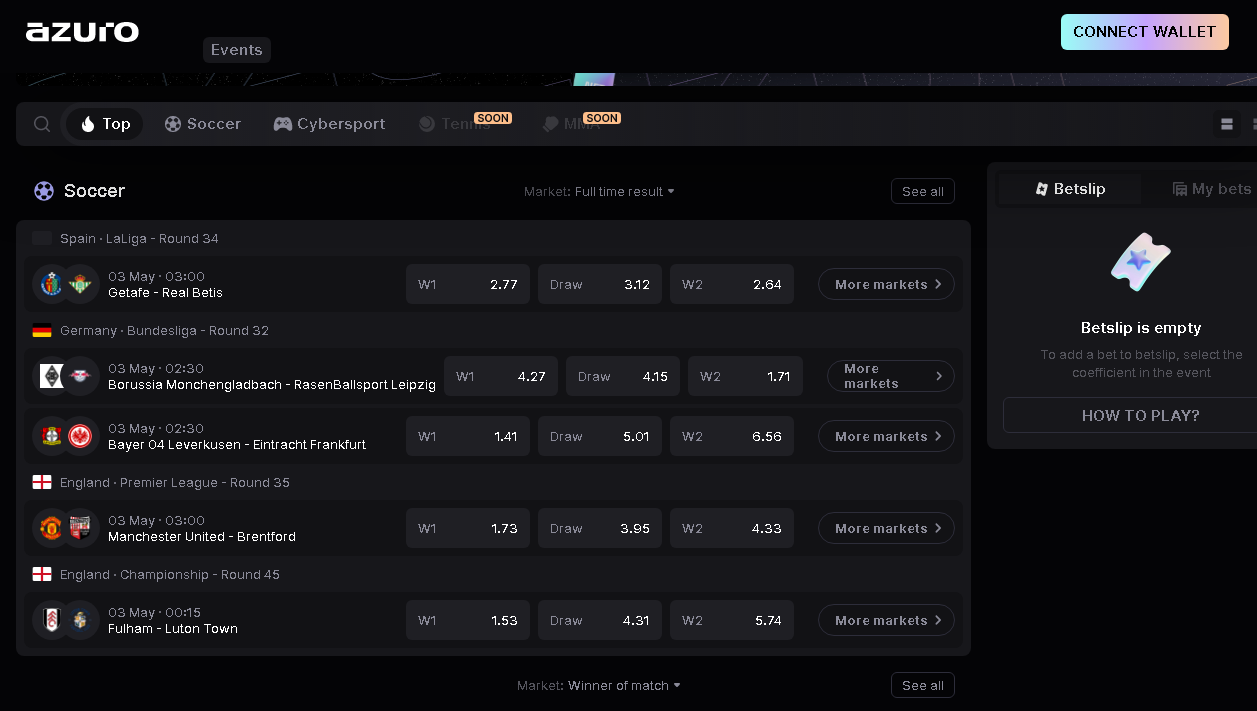This screenshot has height=711, width=1257.
Task: Click the RB Leipzig crest
Action: [x=80, y=376]
